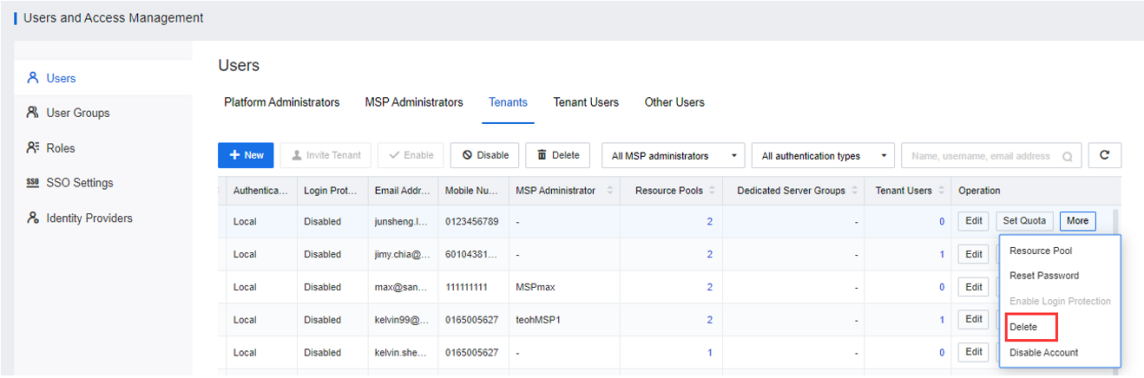Click the SSO icon in sidebar
The height and width of the screenshot is (378, 1144).
[32, 183]
